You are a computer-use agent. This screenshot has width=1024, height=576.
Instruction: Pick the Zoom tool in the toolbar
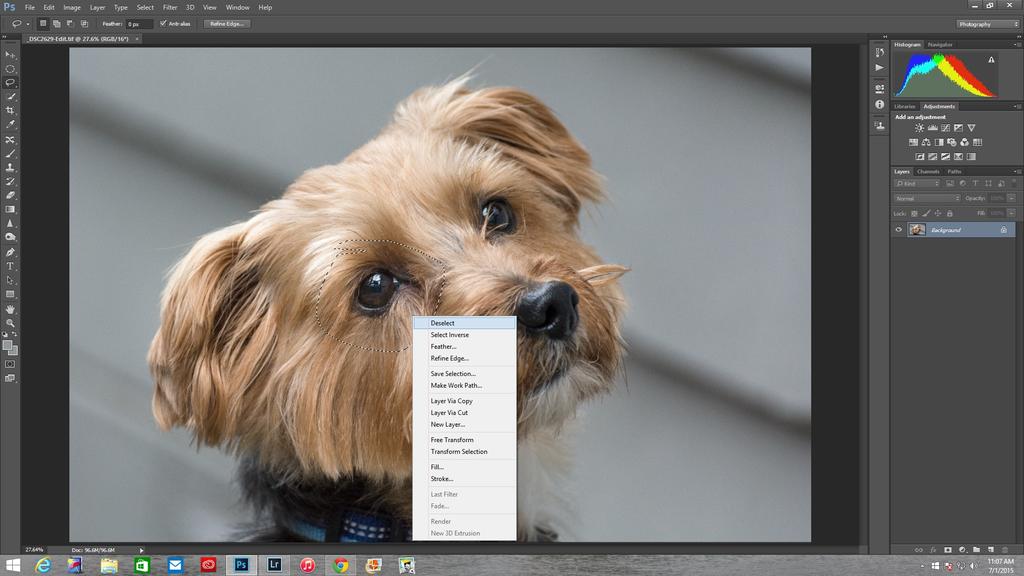(x=10, y=323)
